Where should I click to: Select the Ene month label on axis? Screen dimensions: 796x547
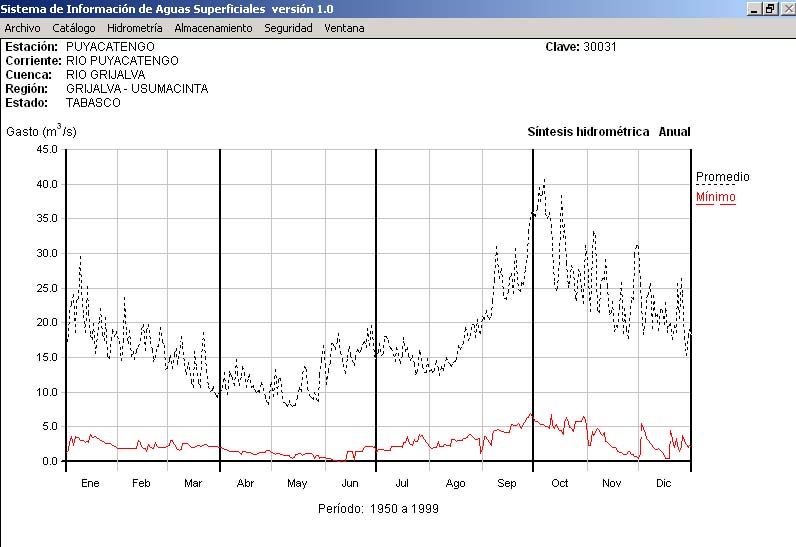[90, 483]
